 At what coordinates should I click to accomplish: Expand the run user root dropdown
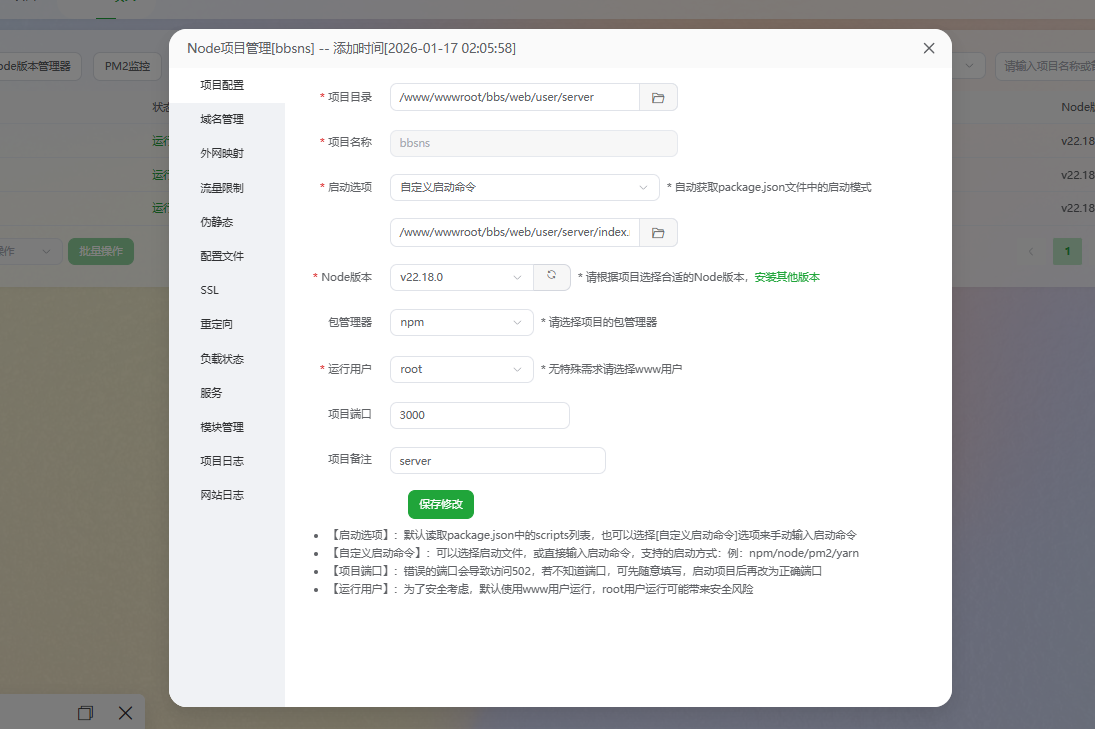pos(461,369)
